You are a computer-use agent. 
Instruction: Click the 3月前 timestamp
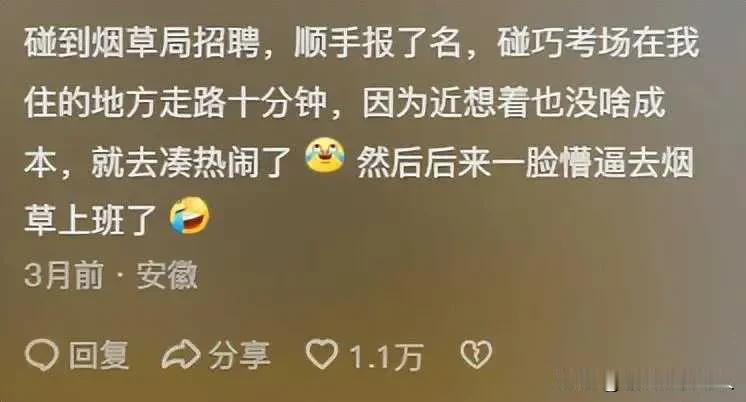coord(64,275)
